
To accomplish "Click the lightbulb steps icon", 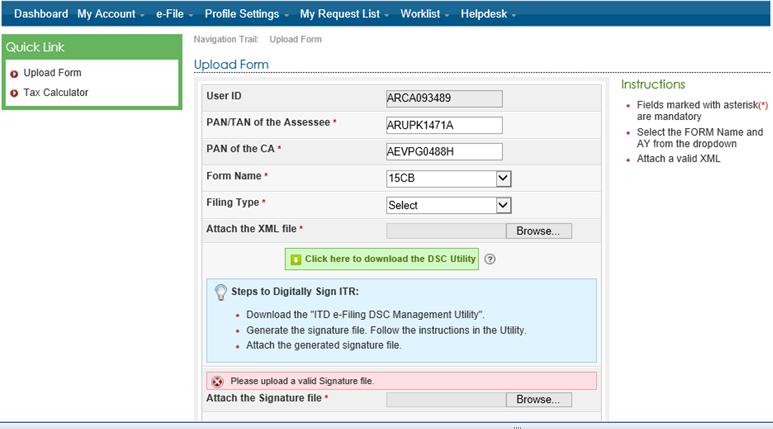I will pyautogui.click(x=221, y=292).
